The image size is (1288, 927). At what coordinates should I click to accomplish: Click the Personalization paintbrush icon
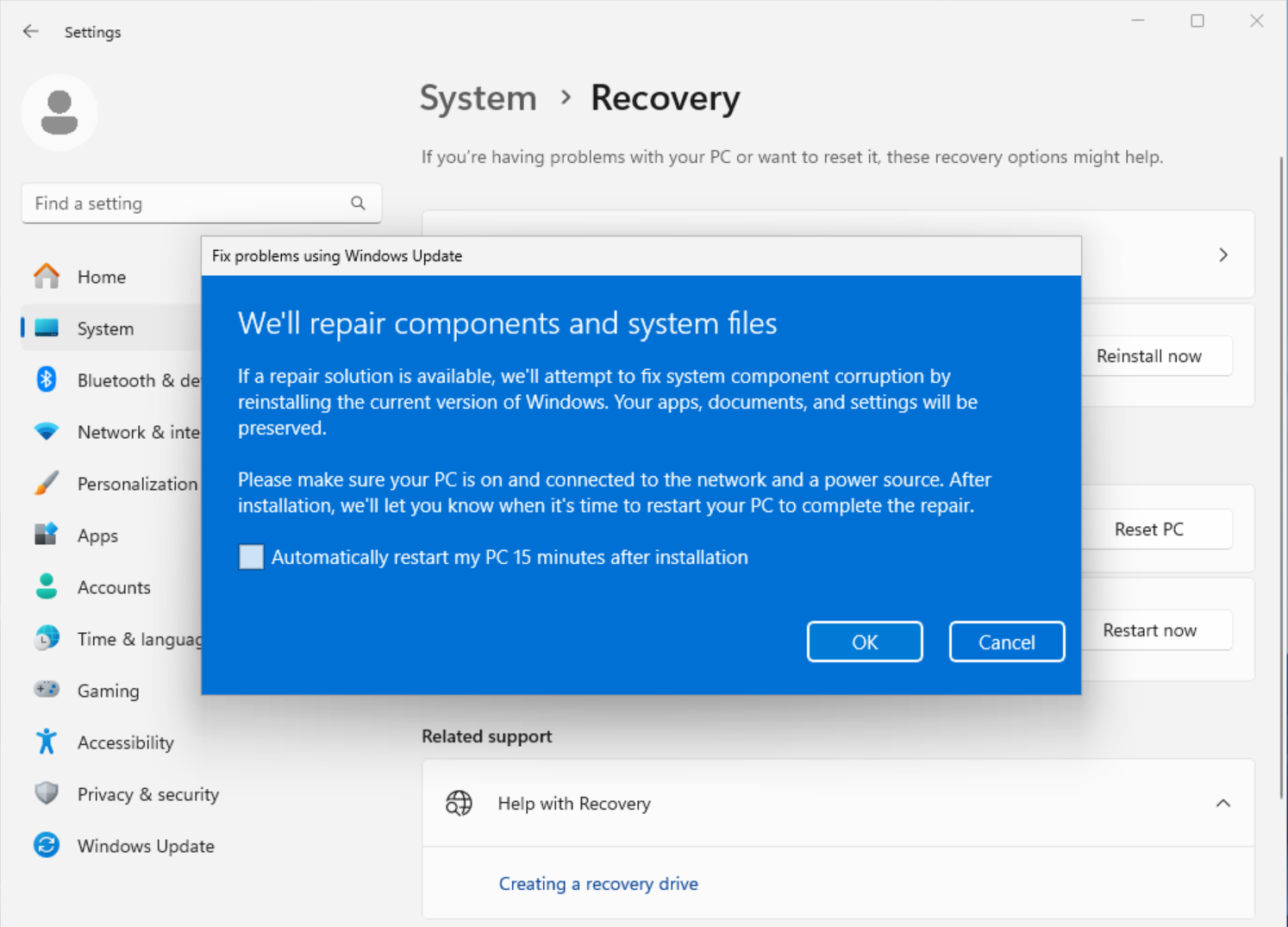(47, 484)
